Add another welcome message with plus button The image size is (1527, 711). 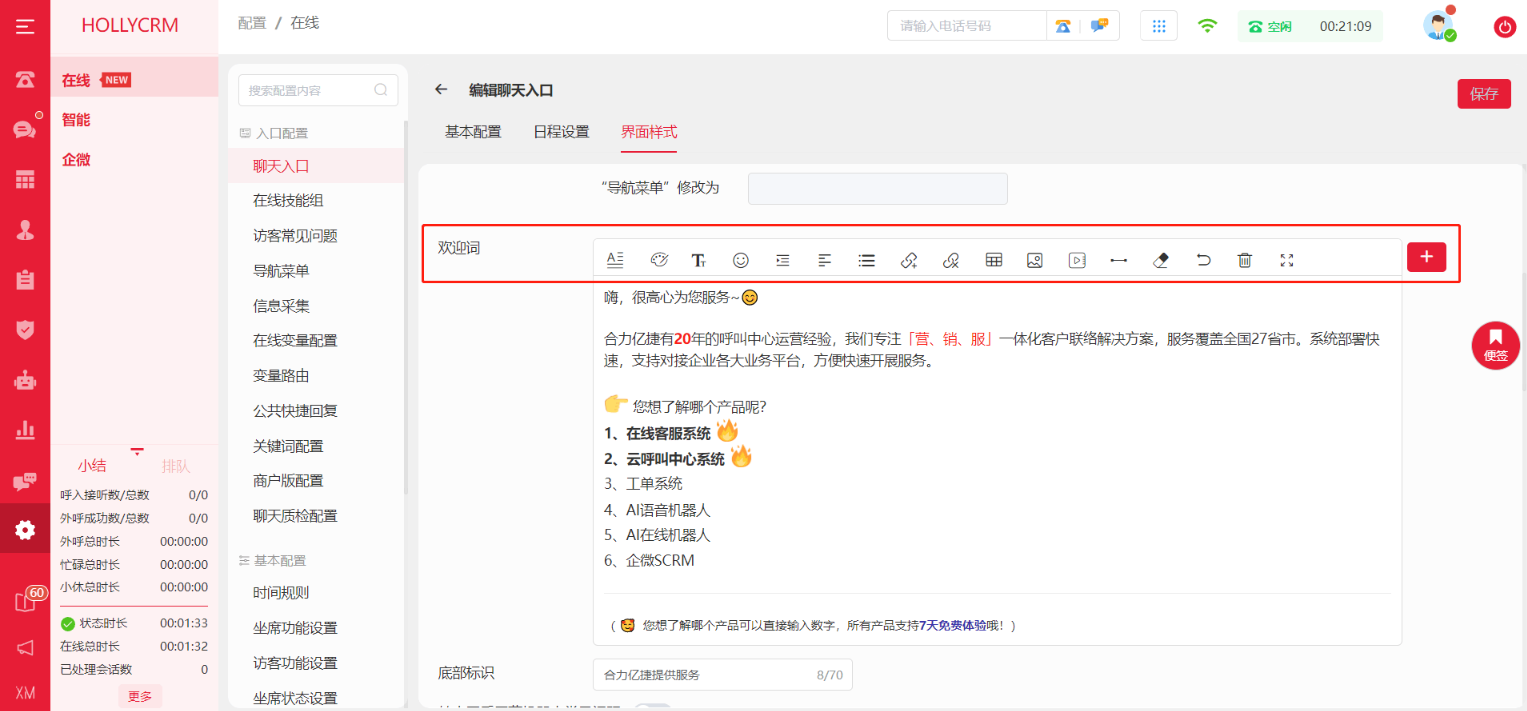coord(1426,257)
